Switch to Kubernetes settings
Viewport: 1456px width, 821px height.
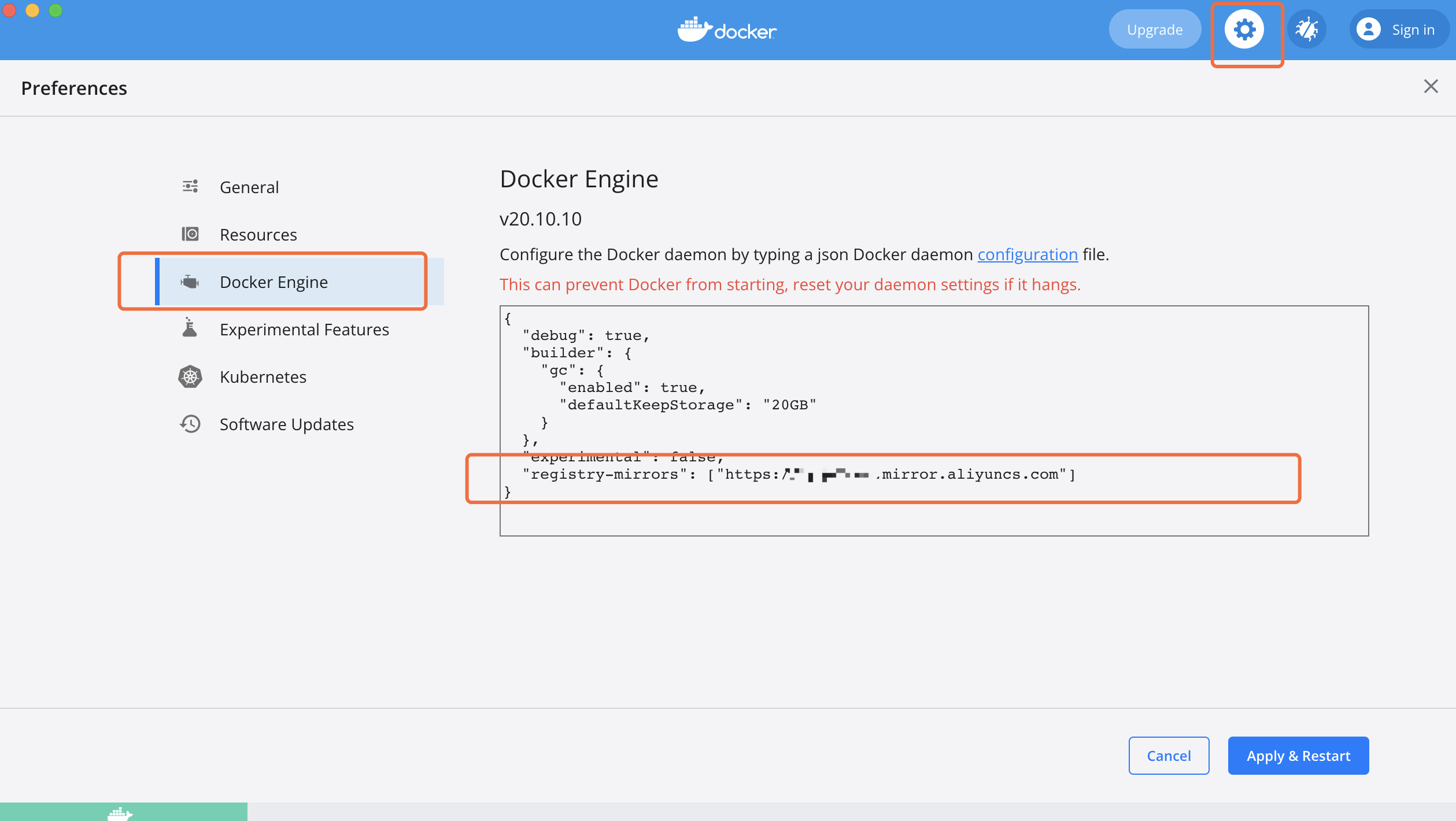(x=263, y=377)
